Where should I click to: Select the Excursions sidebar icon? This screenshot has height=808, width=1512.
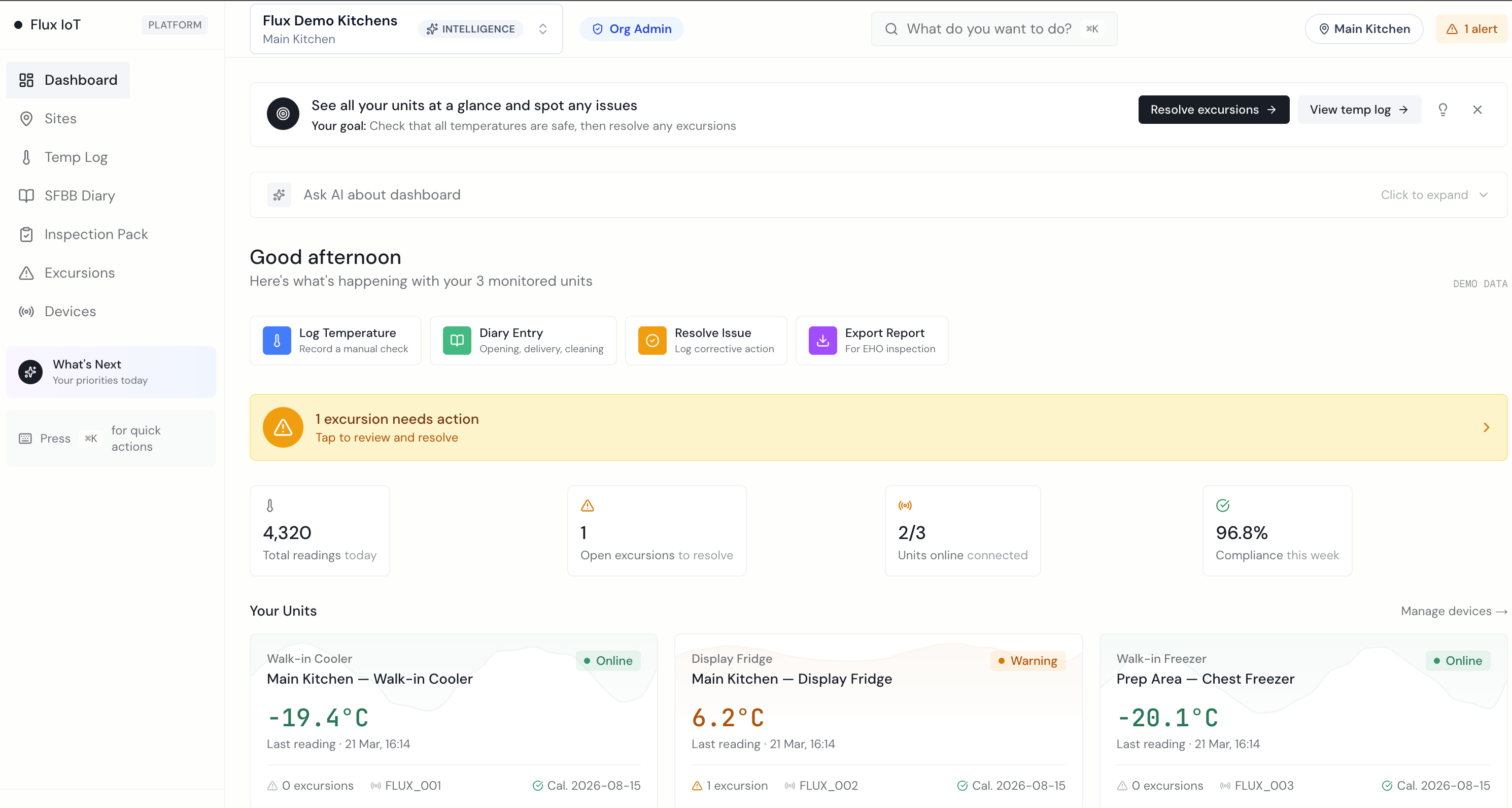(x=26, y=273)
